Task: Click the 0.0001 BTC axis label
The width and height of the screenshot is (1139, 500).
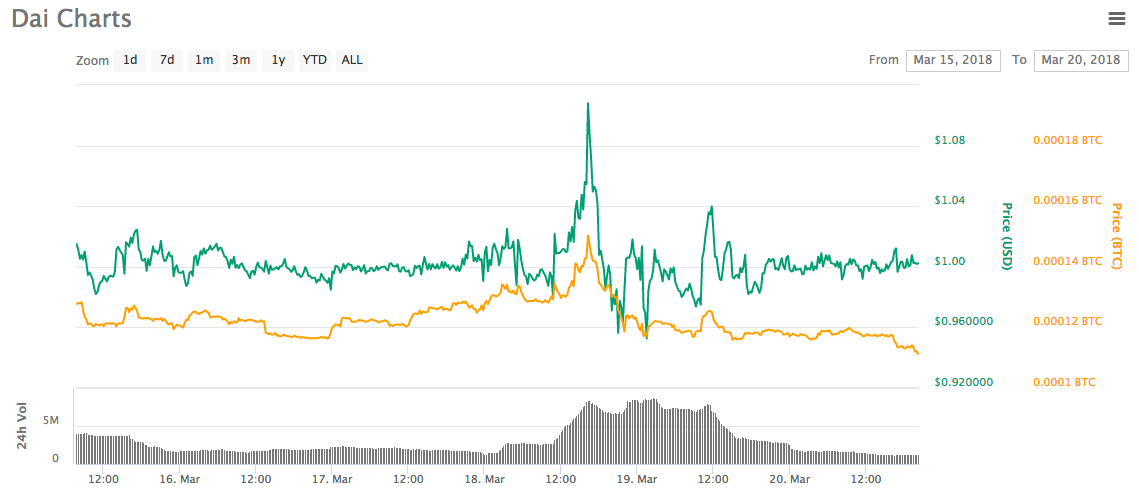Action: pos(1064,382)
